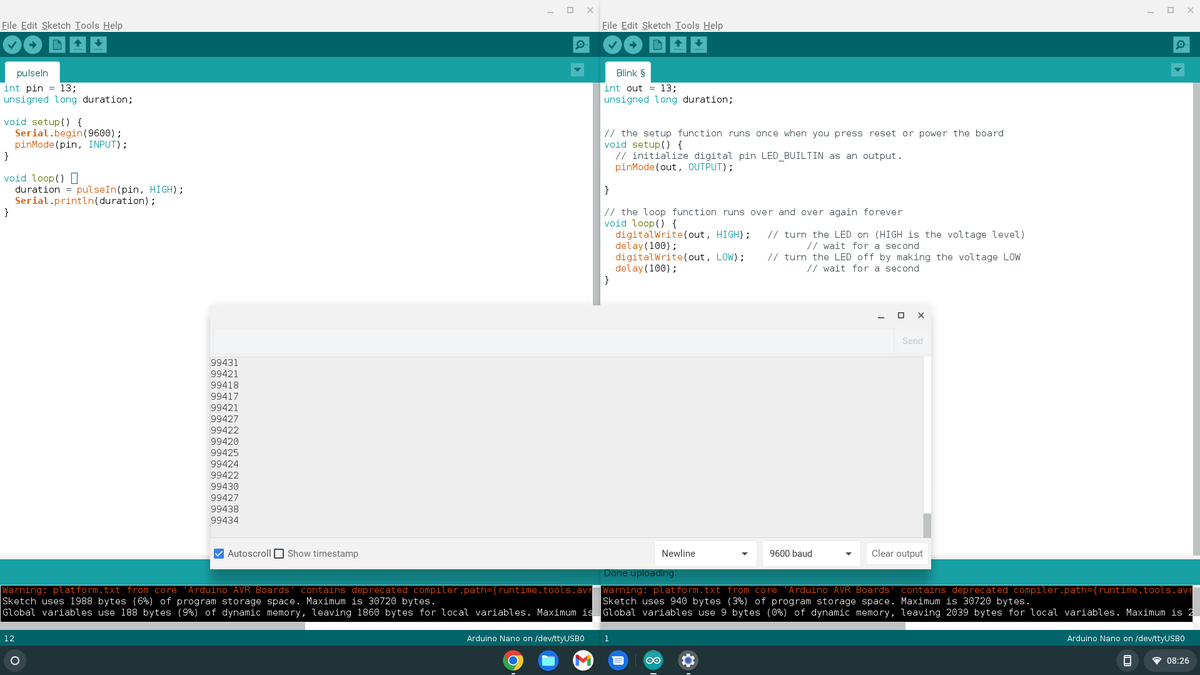Screen dimensions: 1200x675
Task: Select the pulseIn sketch tab
Action: [x=32, y=73]
